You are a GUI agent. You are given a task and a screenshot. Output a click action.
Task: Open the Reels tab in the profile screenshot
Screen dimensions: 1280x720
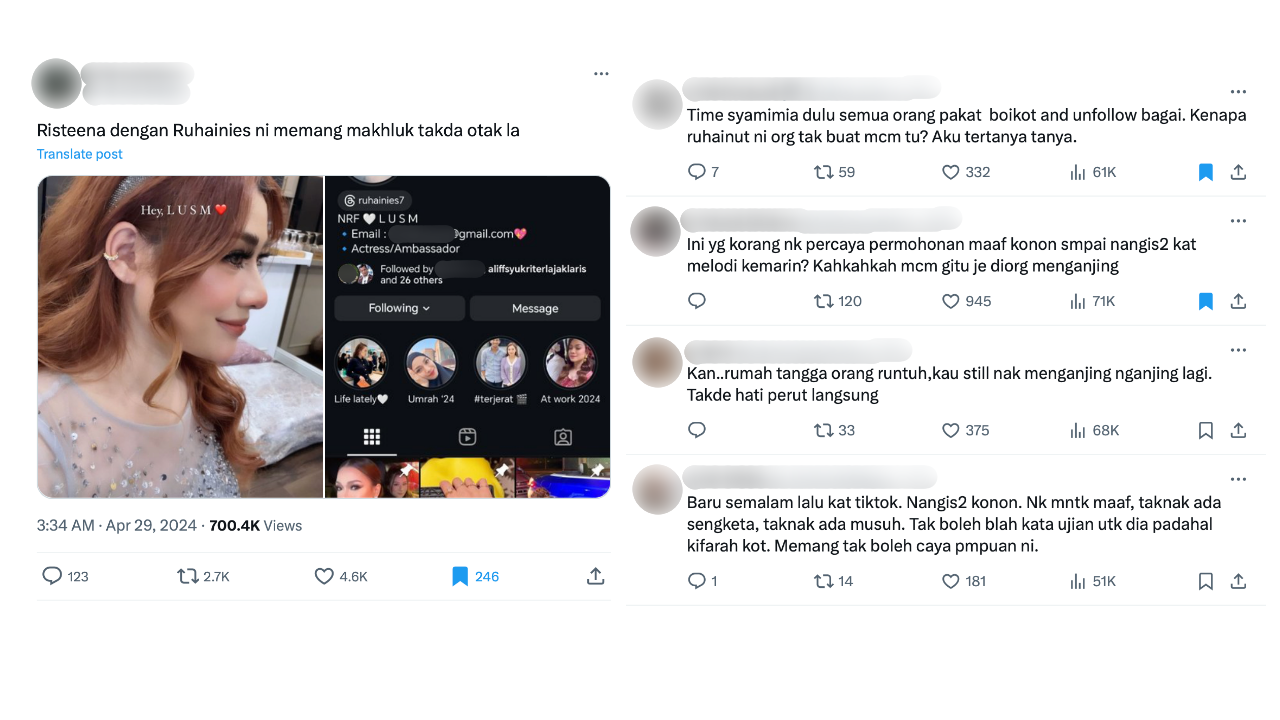(467, 436)
